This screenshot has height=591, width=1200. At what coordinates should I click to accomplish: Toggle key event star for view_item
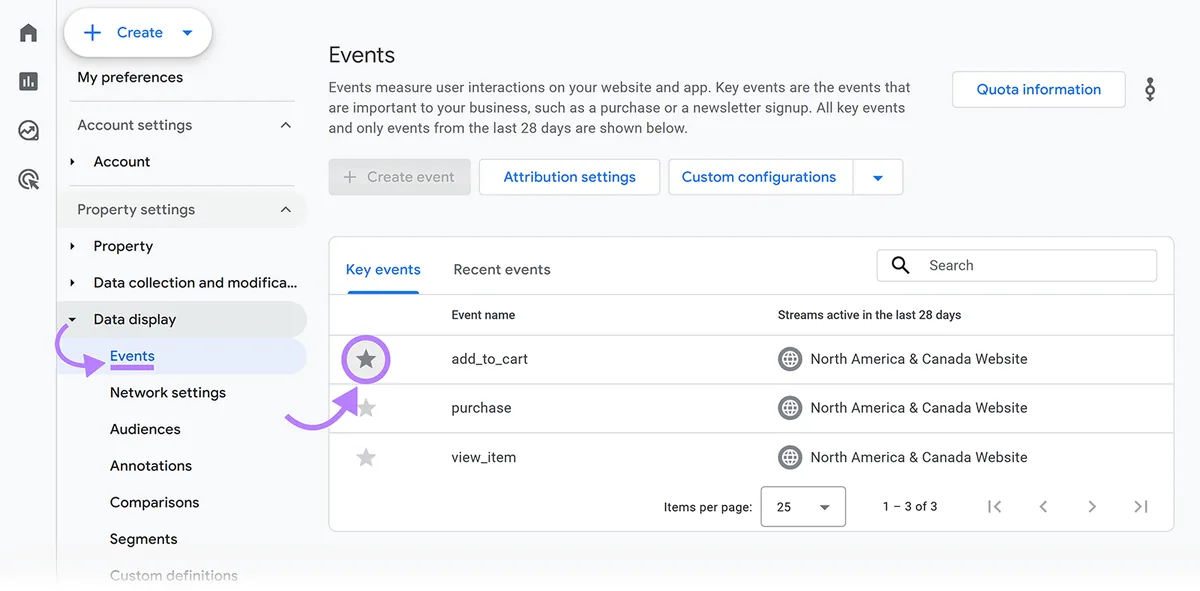tap(366, 457)
